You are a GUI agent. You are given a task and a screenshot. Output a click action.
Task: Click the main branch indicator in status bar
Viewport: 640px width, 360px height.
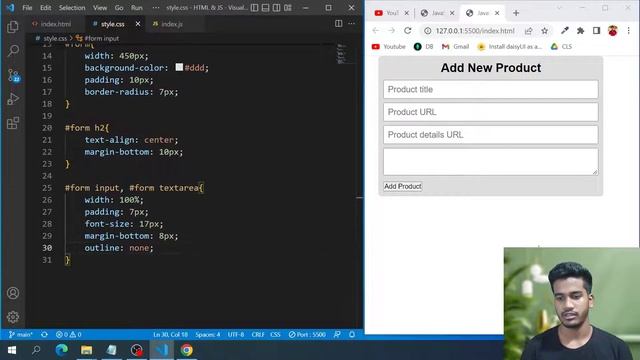pyautogui.click(x=20, y=334)
